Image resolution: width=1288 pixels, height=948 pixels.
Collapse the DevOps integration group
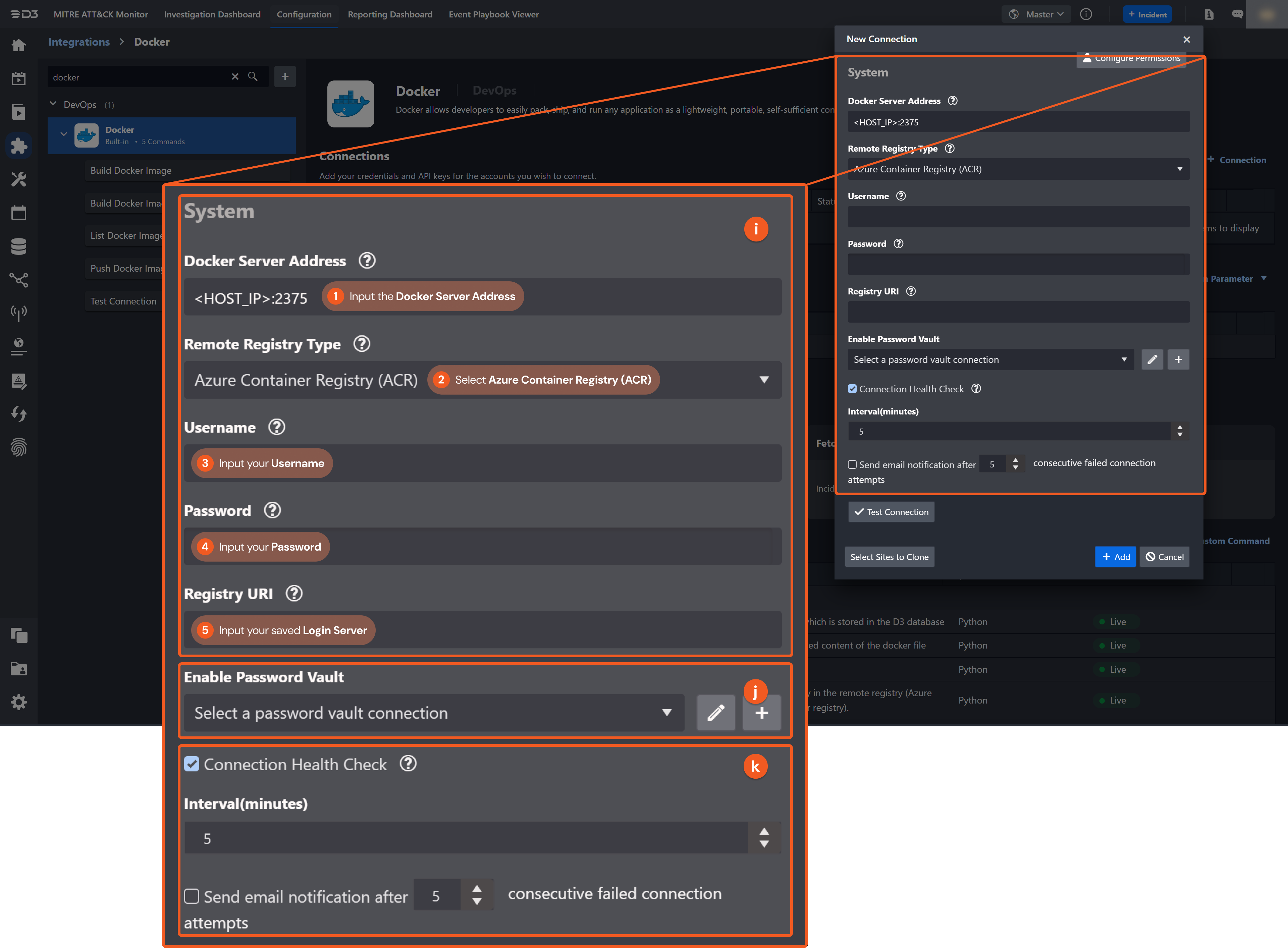pos(53,104)
